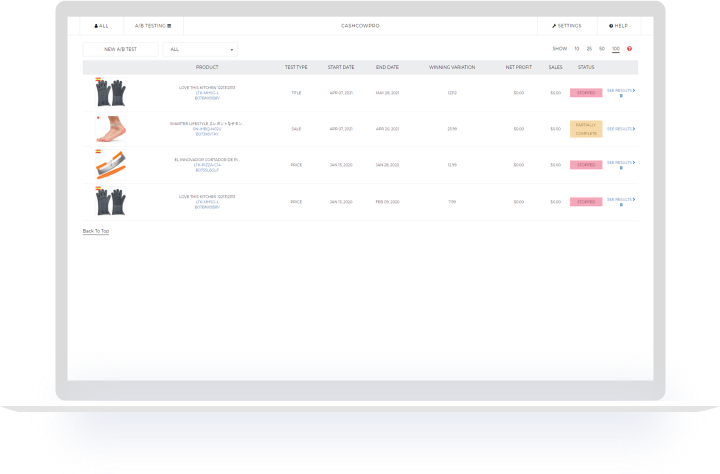Show 10 rows per page
The height and width of the screenshot is (474, 720).
577,49
